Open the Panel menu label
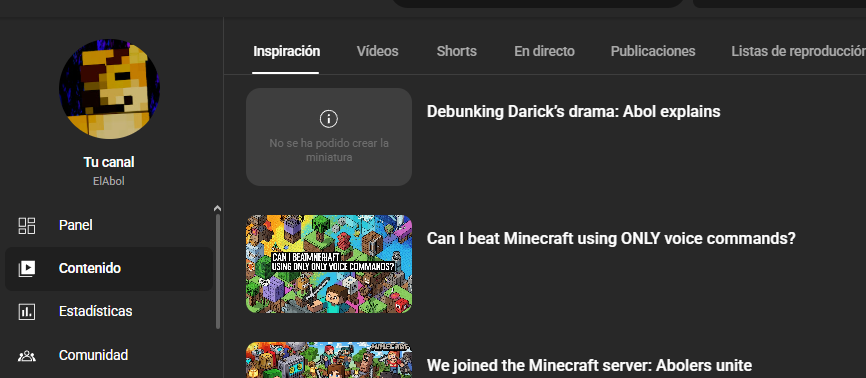 [76, 225]
